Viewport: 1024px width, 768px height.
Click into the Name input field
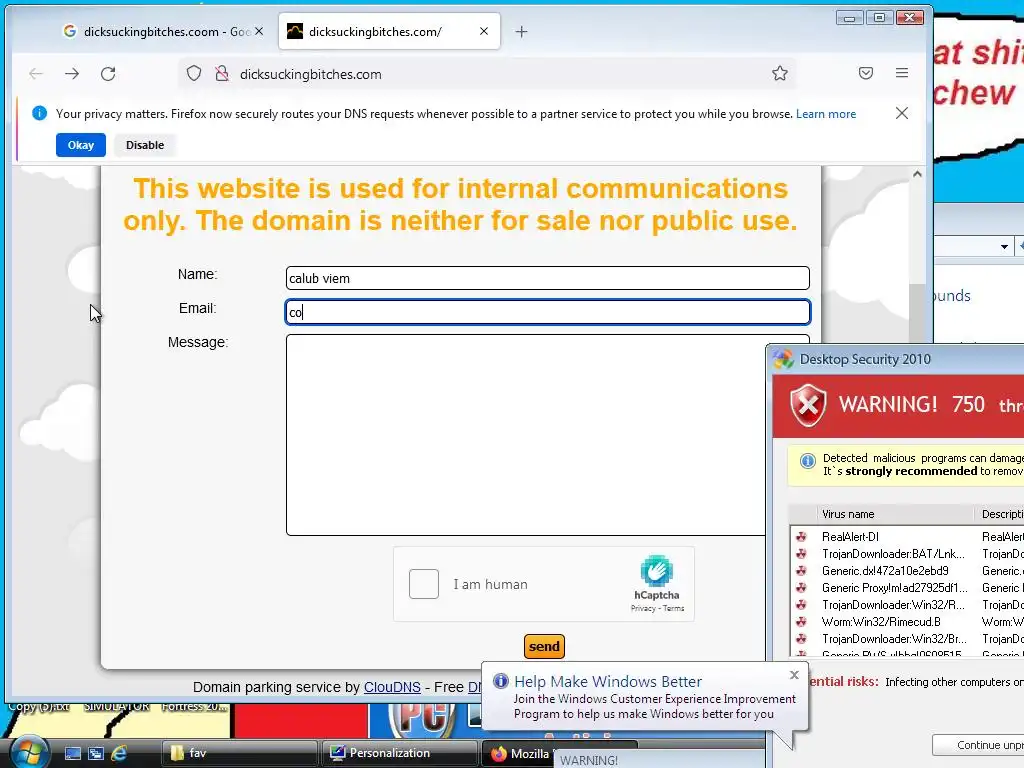(548, 278)
